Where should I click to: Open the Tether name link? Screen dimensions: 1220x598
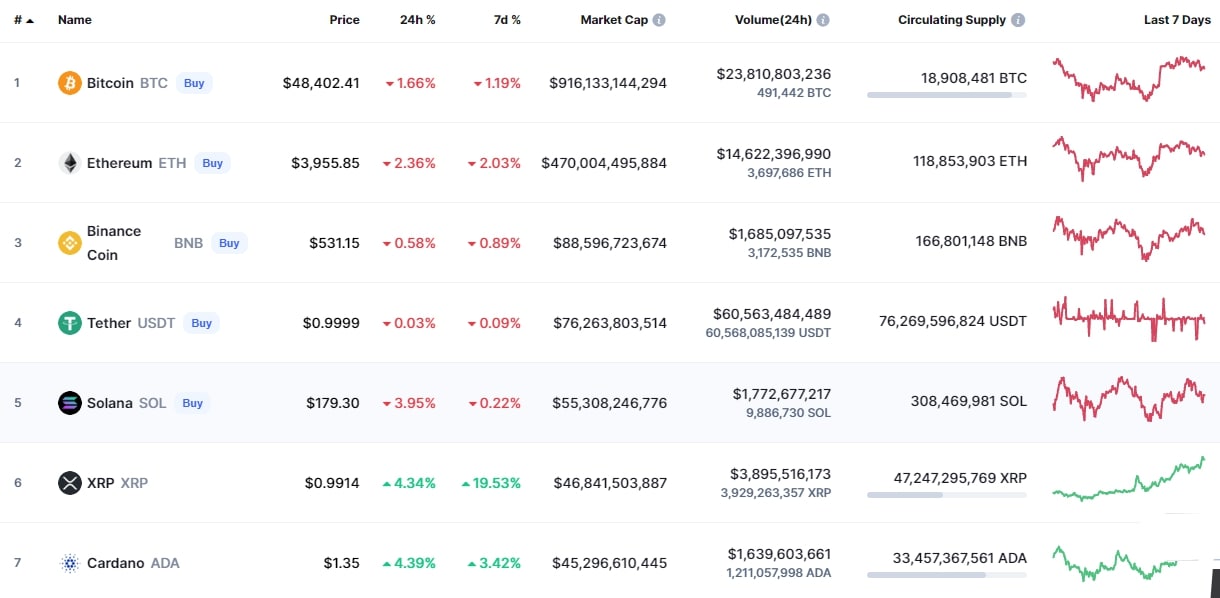[x=109, y=323]
